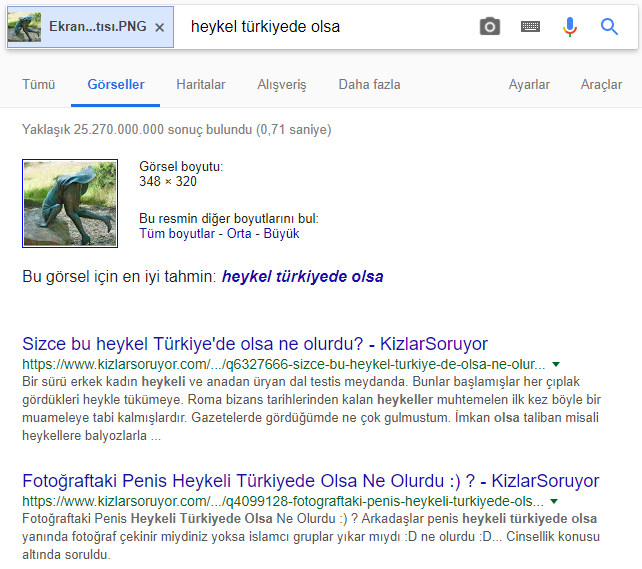Image resolution: width=642 pixels, height=569 pixels.
Task: Open the on-screen keyboard icon
Action: click(x=530, y=27)
